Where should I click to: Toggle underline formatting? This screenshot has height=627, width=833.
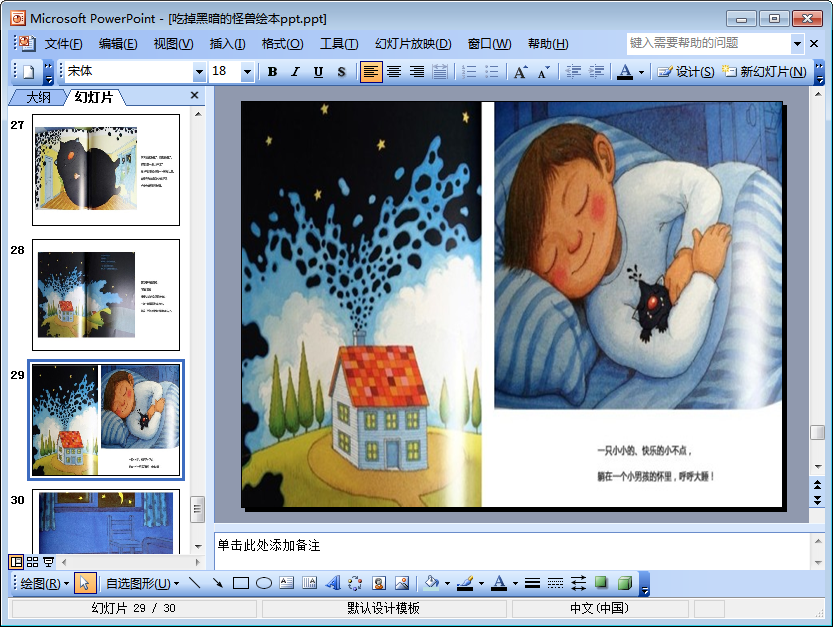tap(318, 72)
